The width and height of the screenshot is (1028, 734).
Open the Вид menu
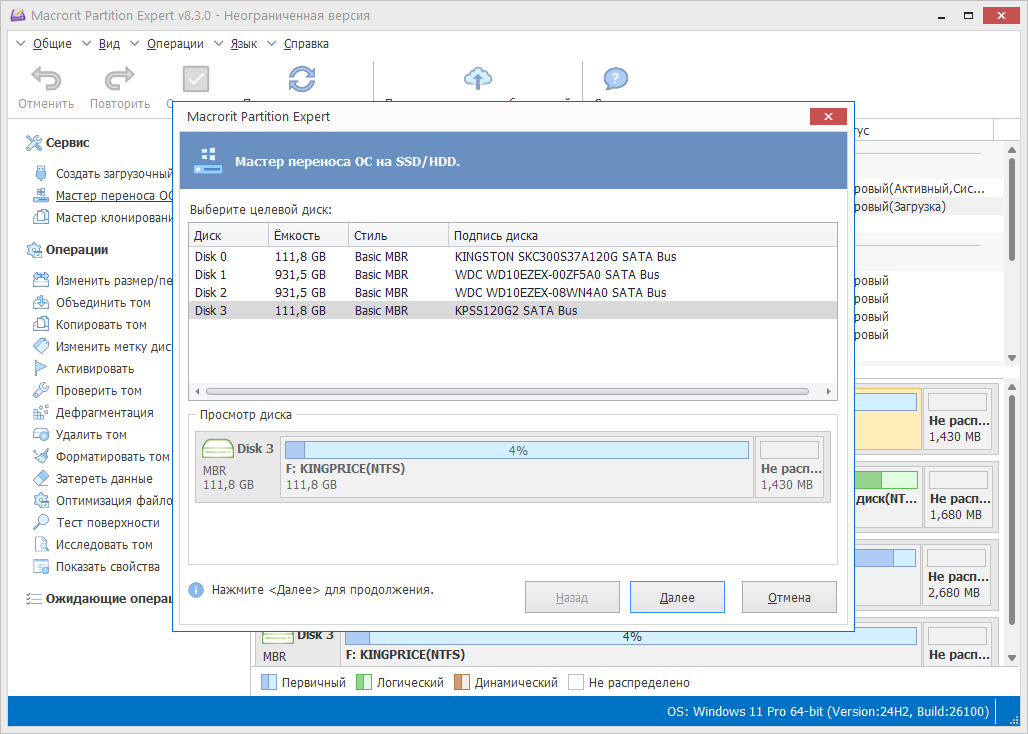pyautogui.click(x=109, y=44)
